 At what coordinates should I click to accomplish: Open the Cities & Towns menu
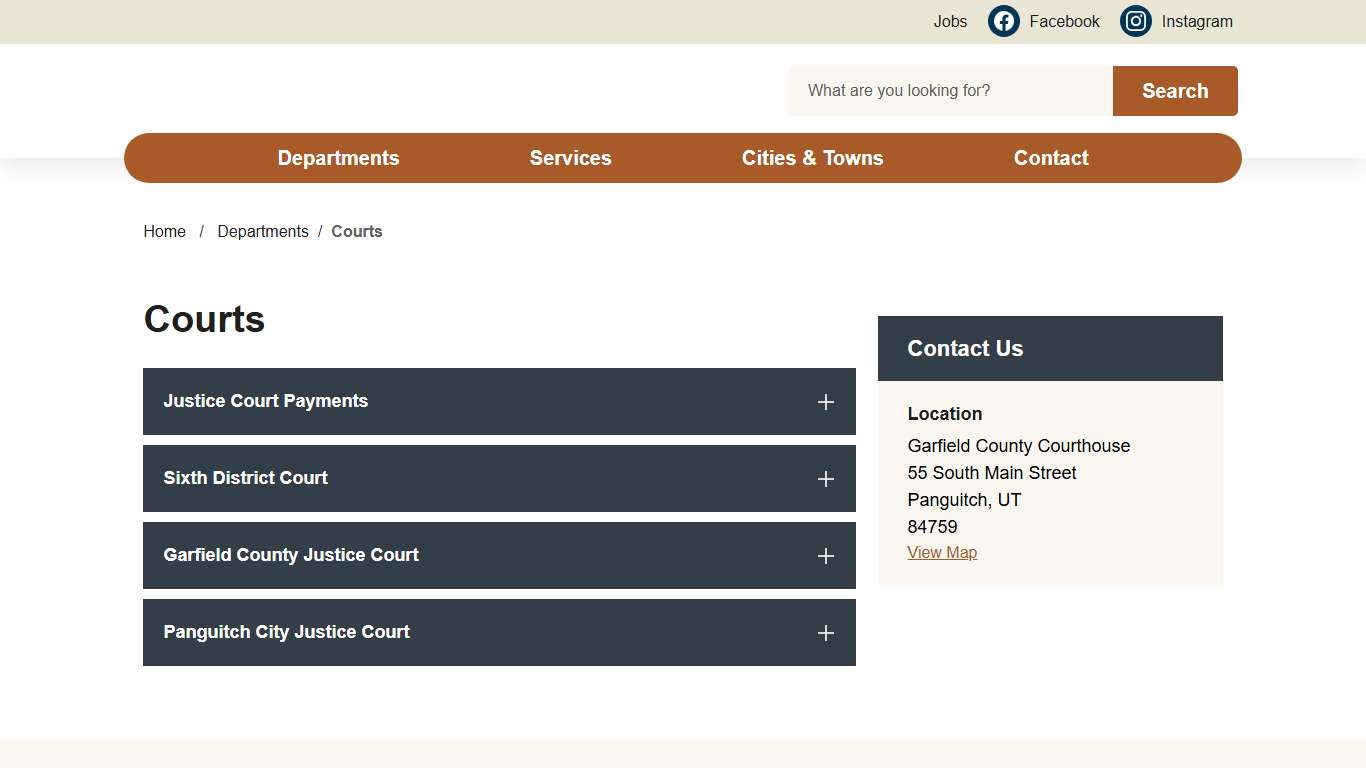812,158
